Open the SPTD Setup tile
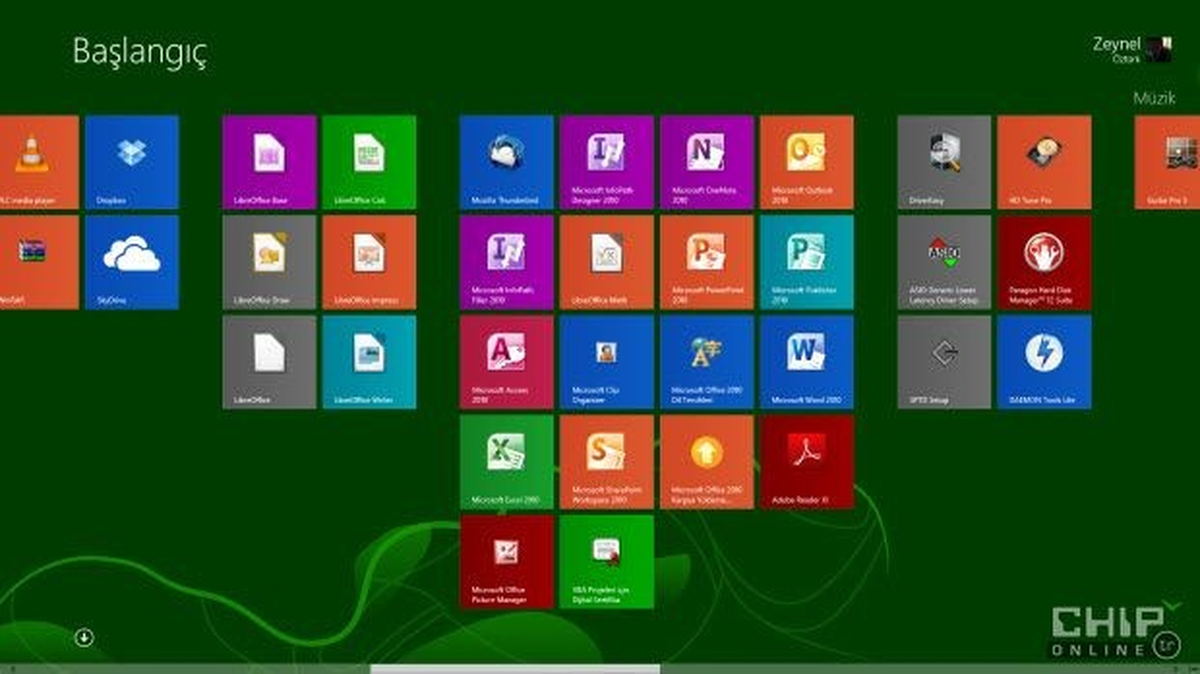This screenshot has width=1200, height=674. (x=944, y=362)
